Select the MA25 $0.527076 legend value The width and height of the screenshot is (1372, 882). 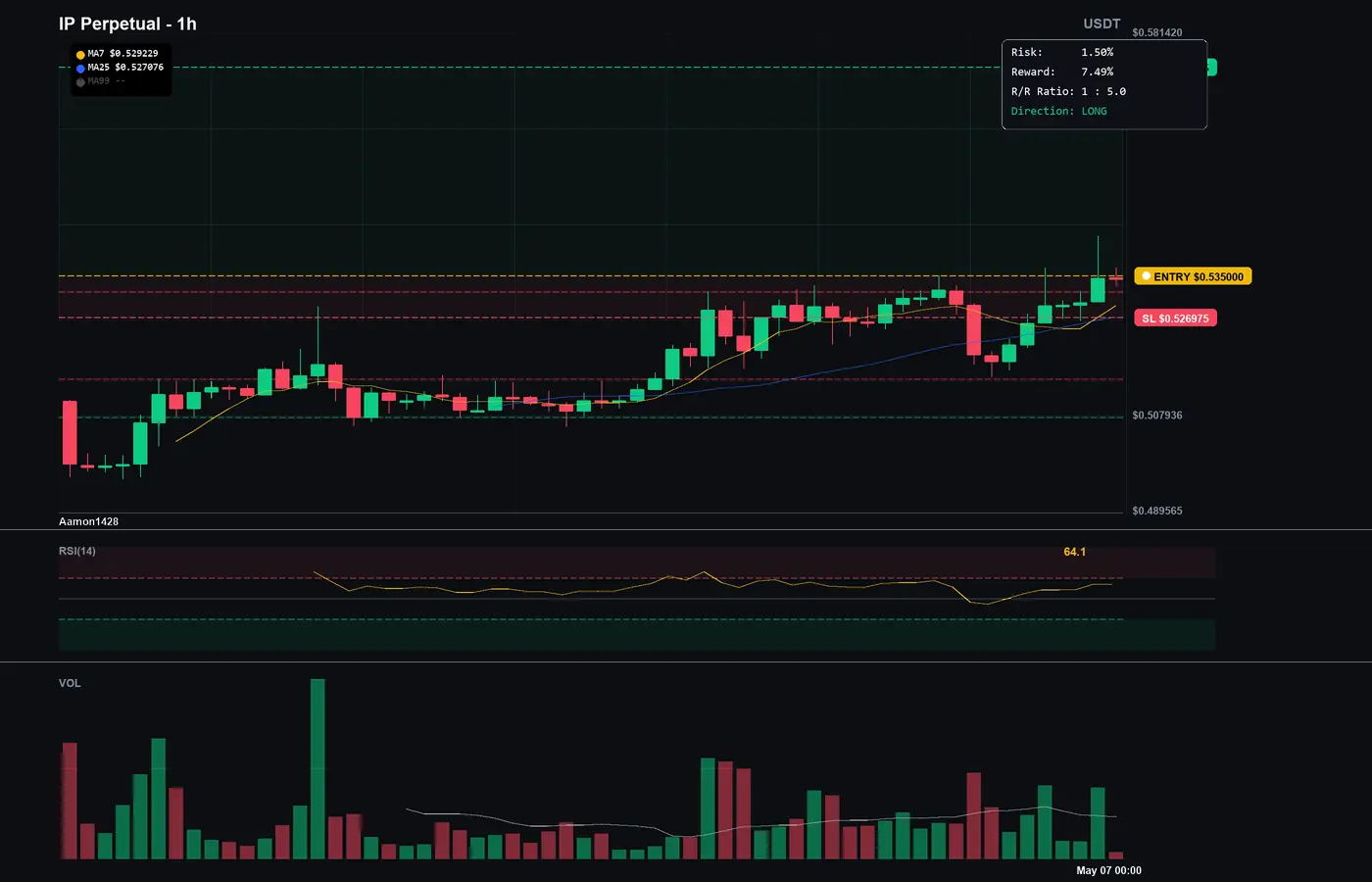(125, 68)
